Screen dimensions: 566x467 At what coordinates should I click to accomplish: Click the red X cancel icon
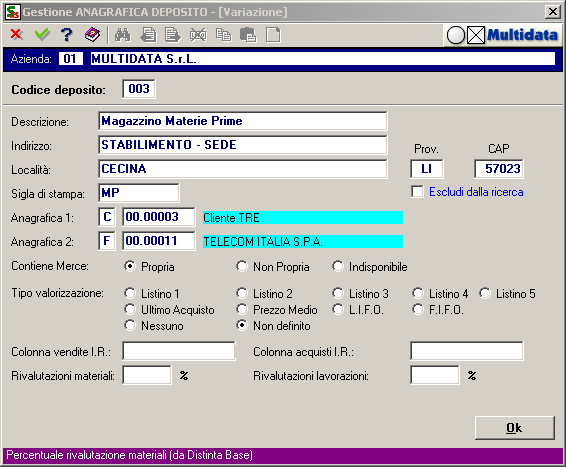16,35
